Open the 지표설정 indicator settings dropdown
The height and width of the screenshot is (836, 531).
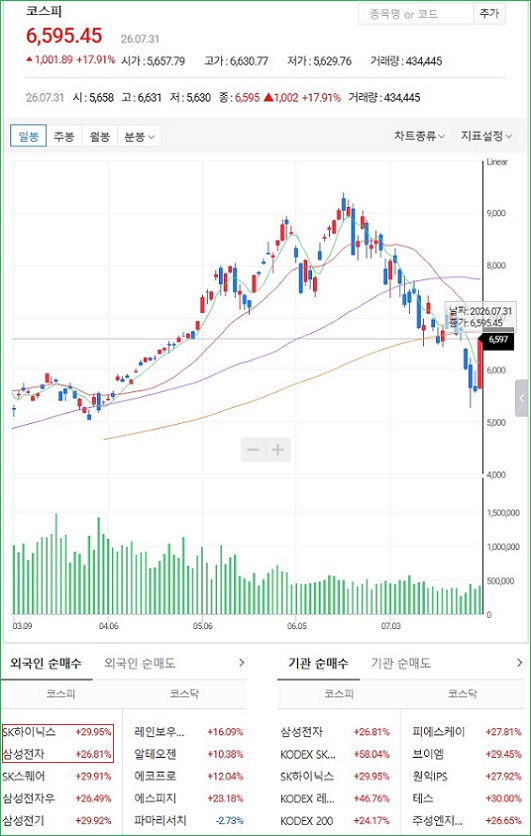pyautogui.click(x=486, y=136)
